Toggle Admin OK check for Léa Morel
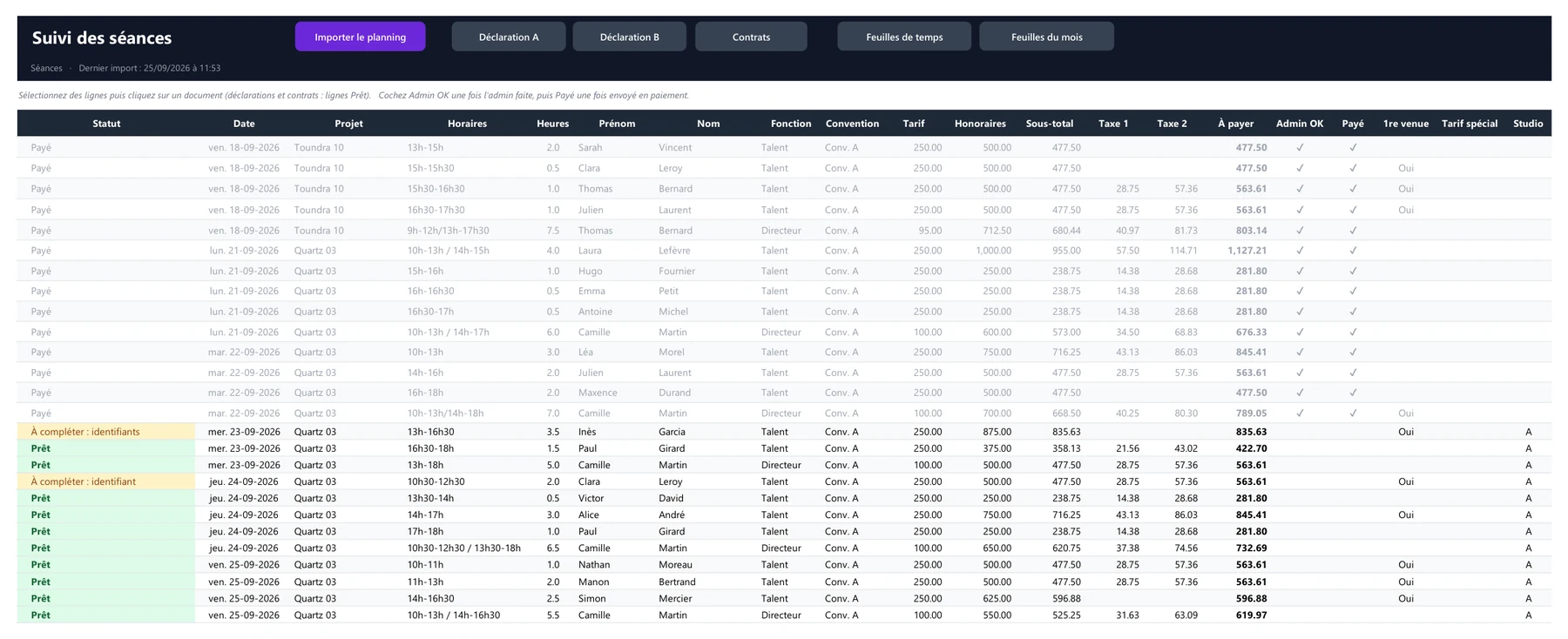The height and width of the screenshot is (639, 1568). click(x=1300, y=353)
